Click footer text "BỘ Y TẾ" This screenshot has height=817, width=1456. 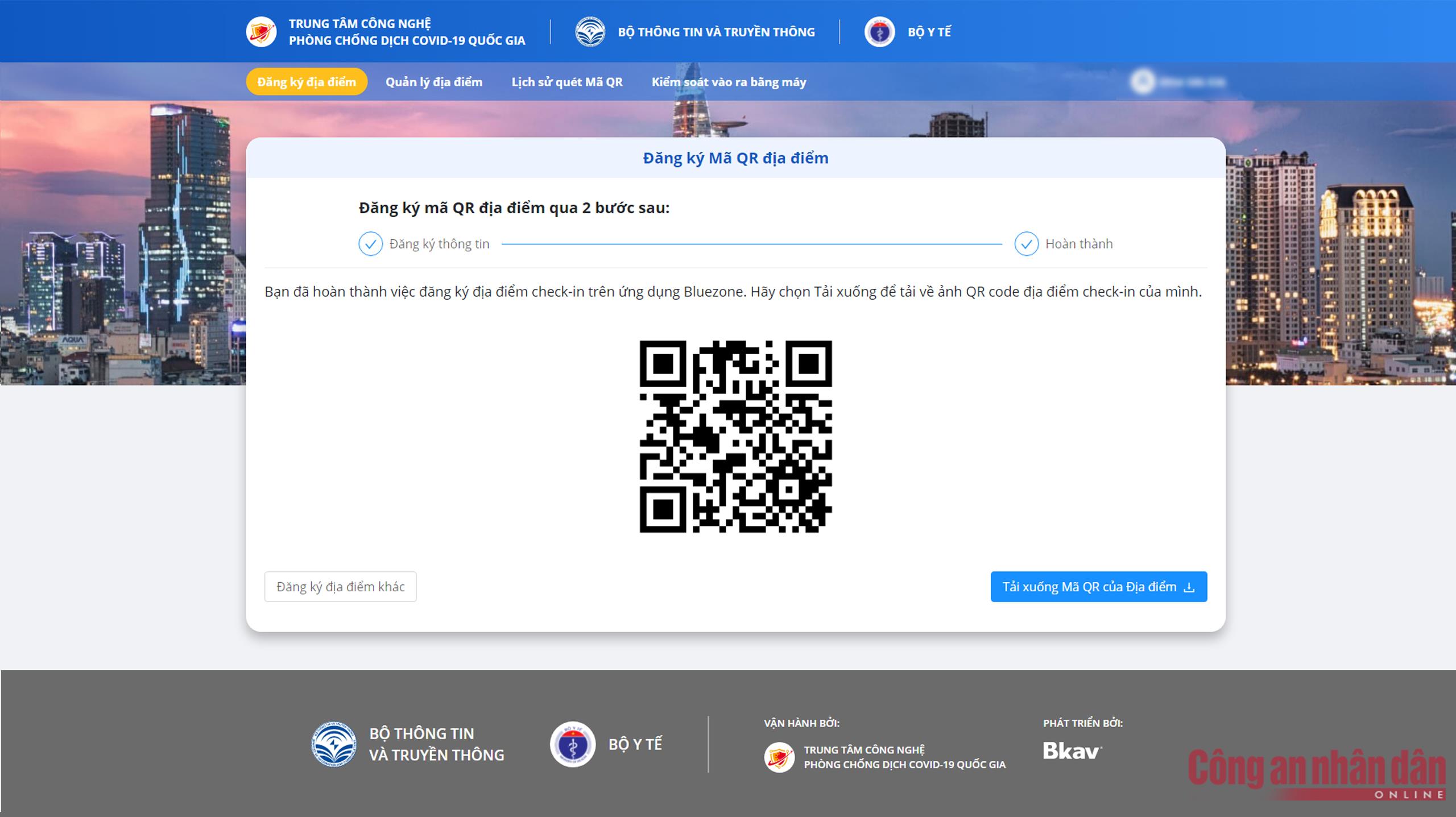(635, 744)
